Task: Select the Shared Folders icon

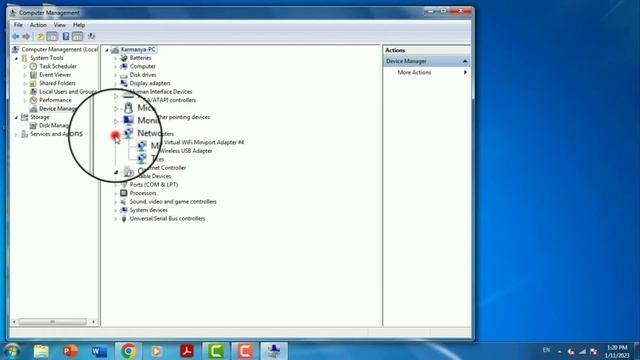Action: (33, 83)
